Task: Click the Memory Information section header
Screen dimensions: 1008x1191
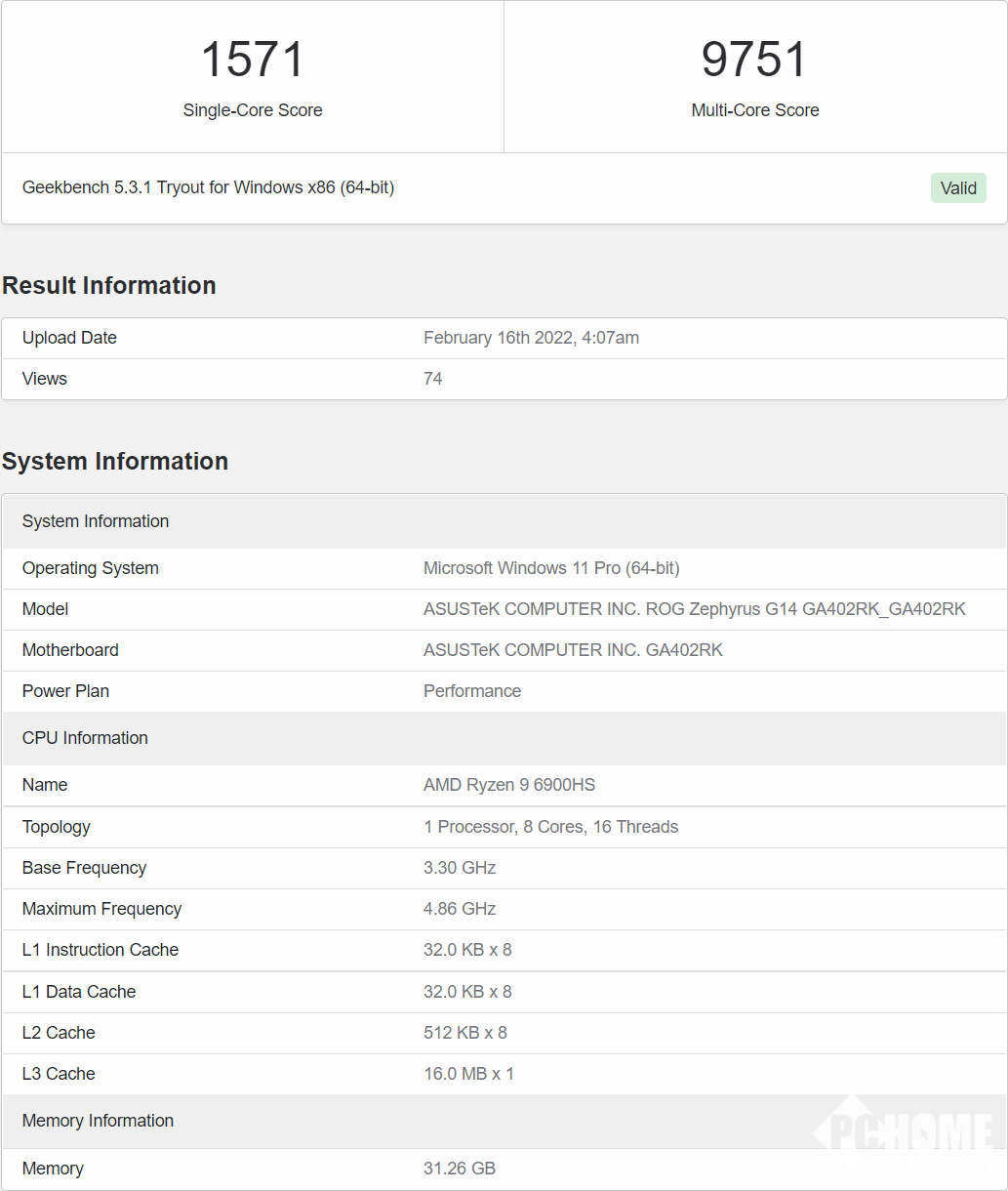Action: [98, 1121]
